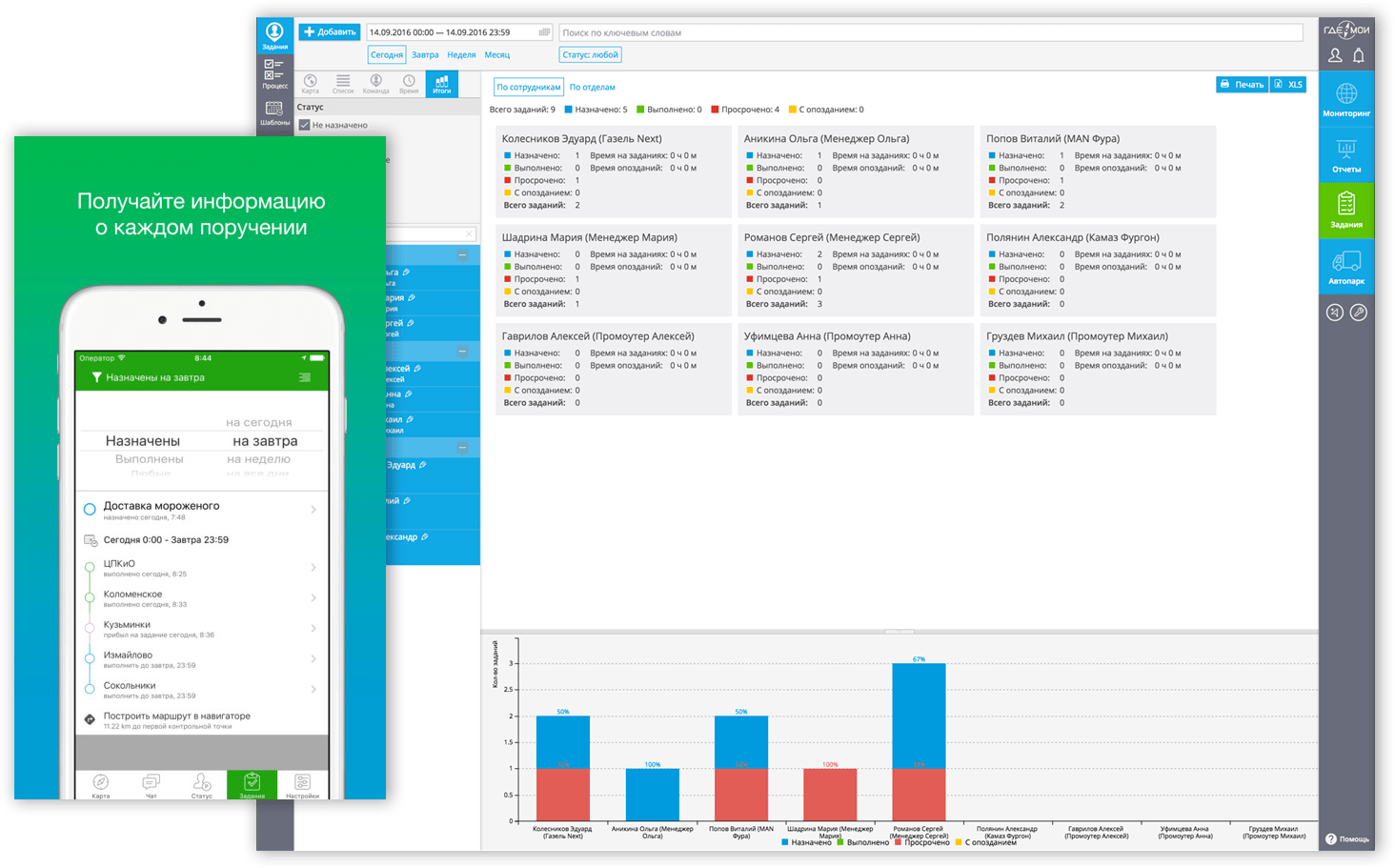Tap the filter funnel icon in phone header

(x=96, y=377)
